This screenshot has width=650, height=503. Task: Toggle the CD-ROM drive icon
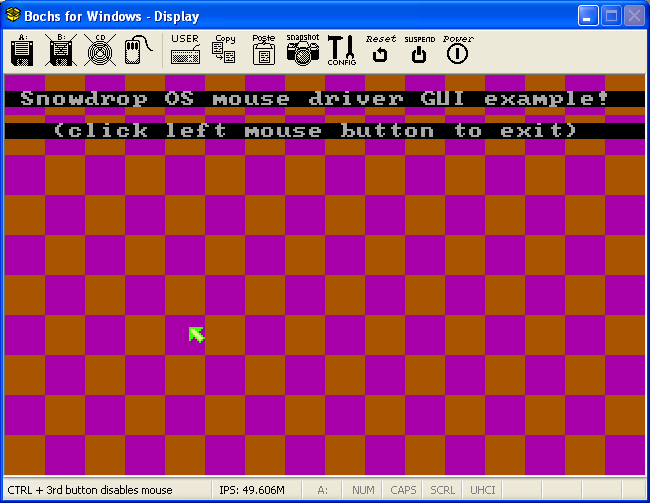100,50
